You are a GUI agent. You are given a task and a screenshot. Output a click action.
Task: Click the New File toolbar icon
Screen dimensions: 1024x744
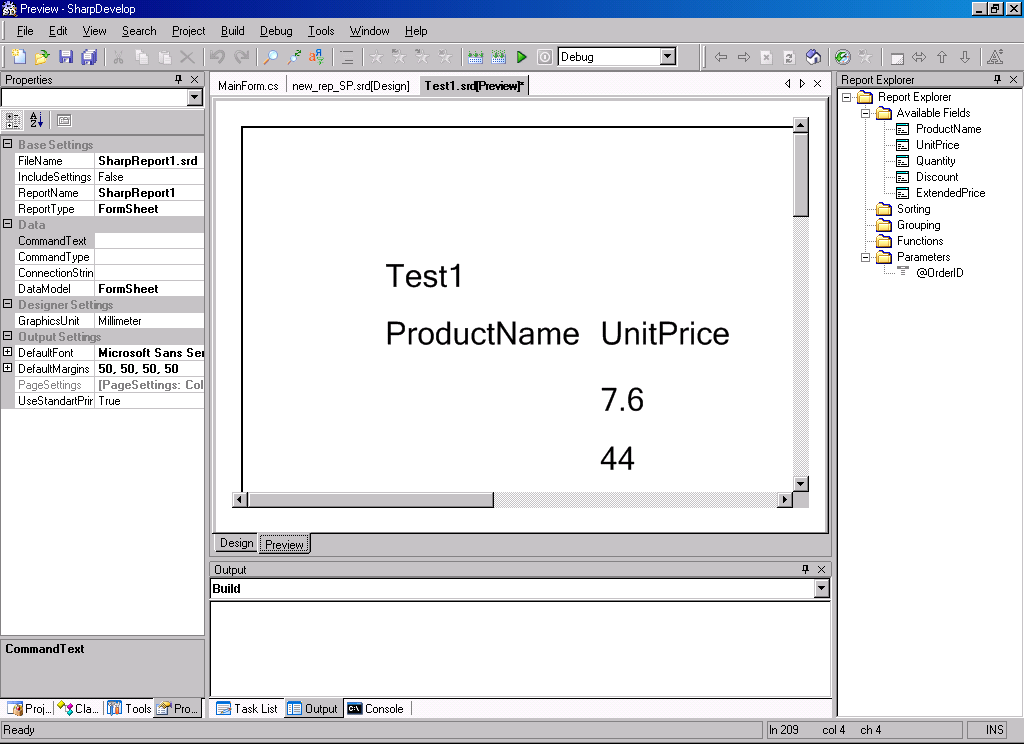[x=18, y=57]
